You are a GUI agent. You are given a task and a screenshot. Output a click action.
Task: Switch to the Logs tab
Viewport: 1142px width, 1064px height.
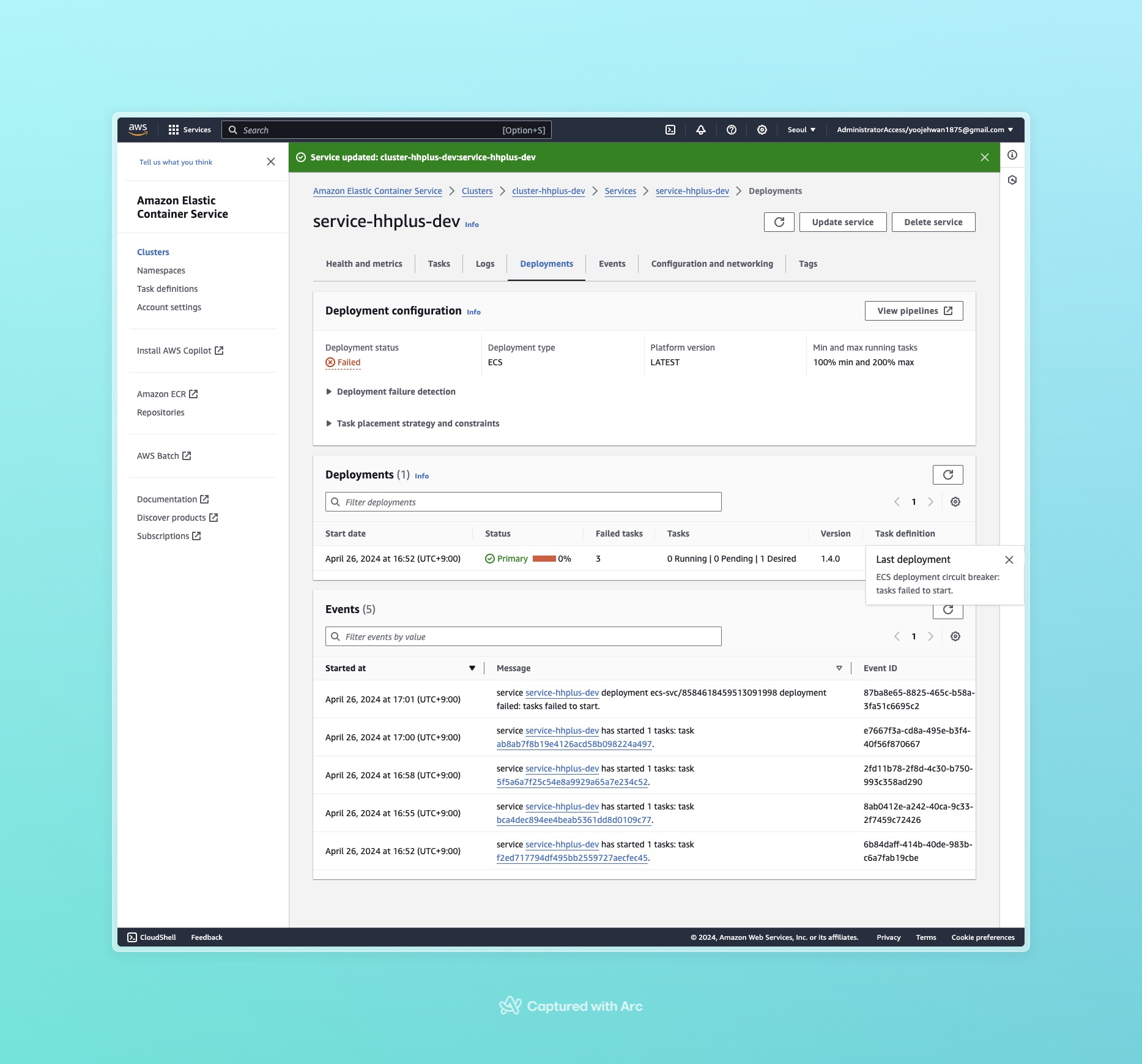click(x=485, y=264)
